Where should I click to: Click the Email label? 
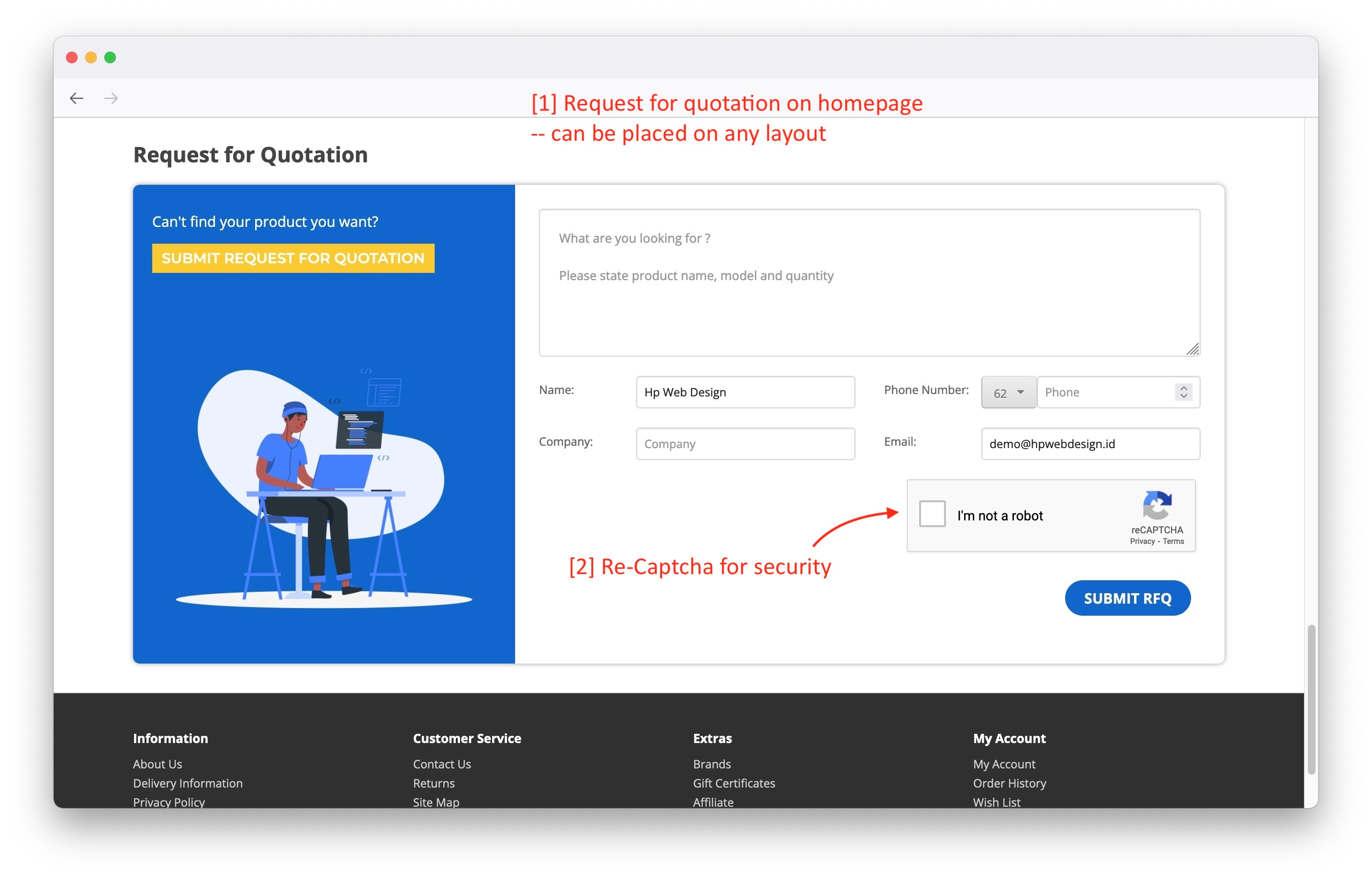click(x=900, y=442)
